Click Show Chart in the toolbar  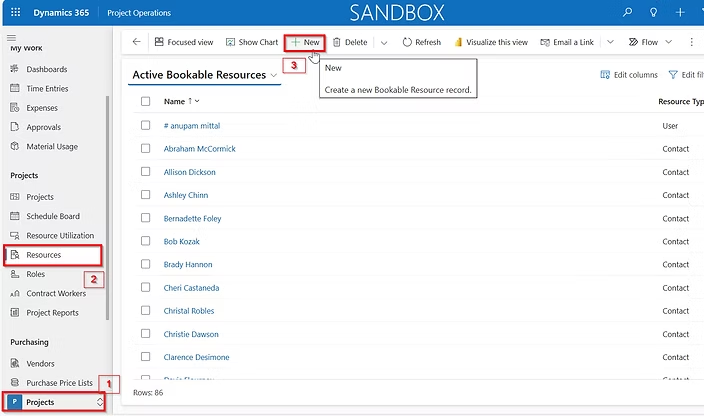click(x=252, y=42)
